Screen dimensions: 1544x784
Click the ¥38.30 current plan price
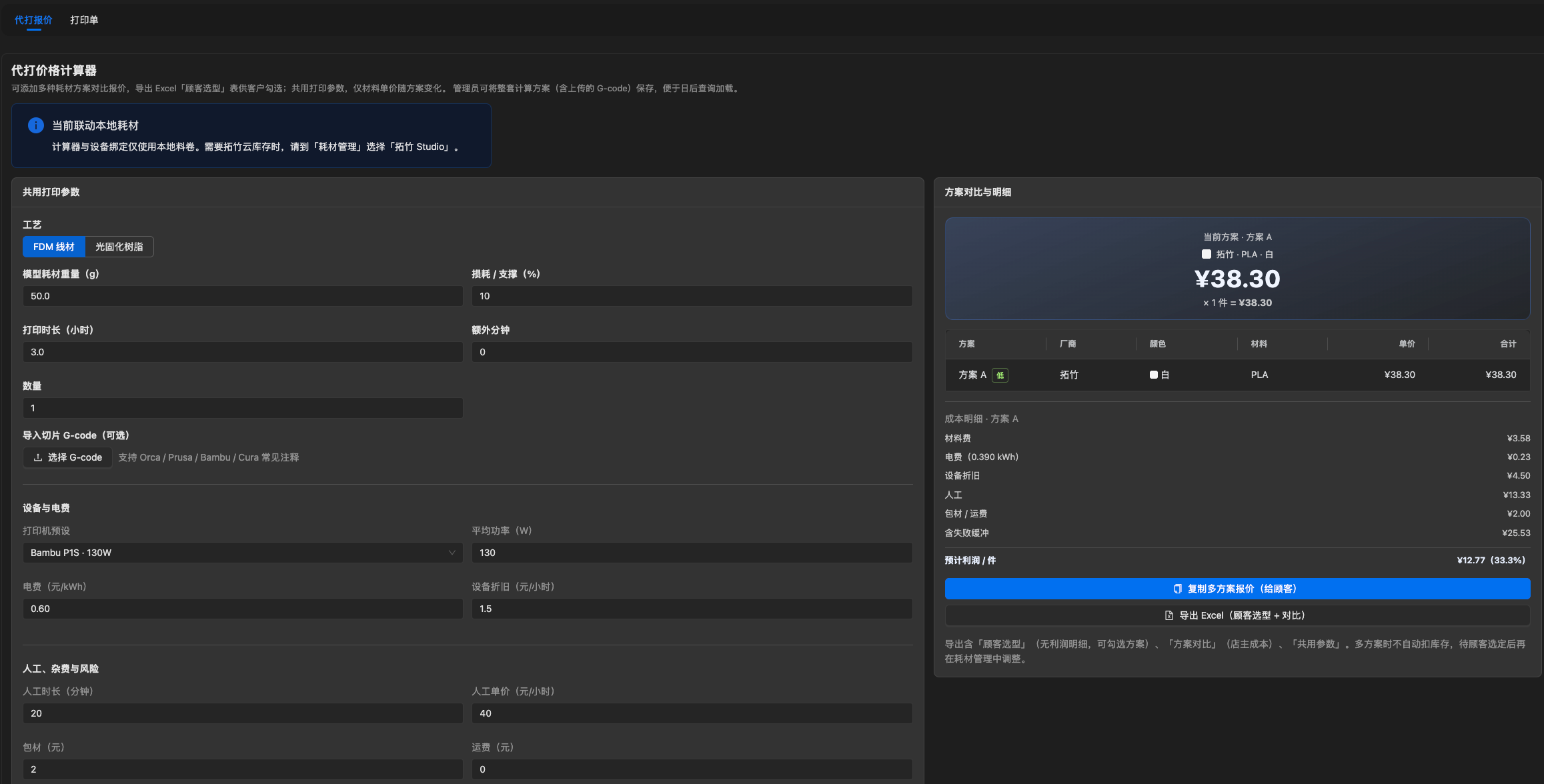[x=1237, y=279]
